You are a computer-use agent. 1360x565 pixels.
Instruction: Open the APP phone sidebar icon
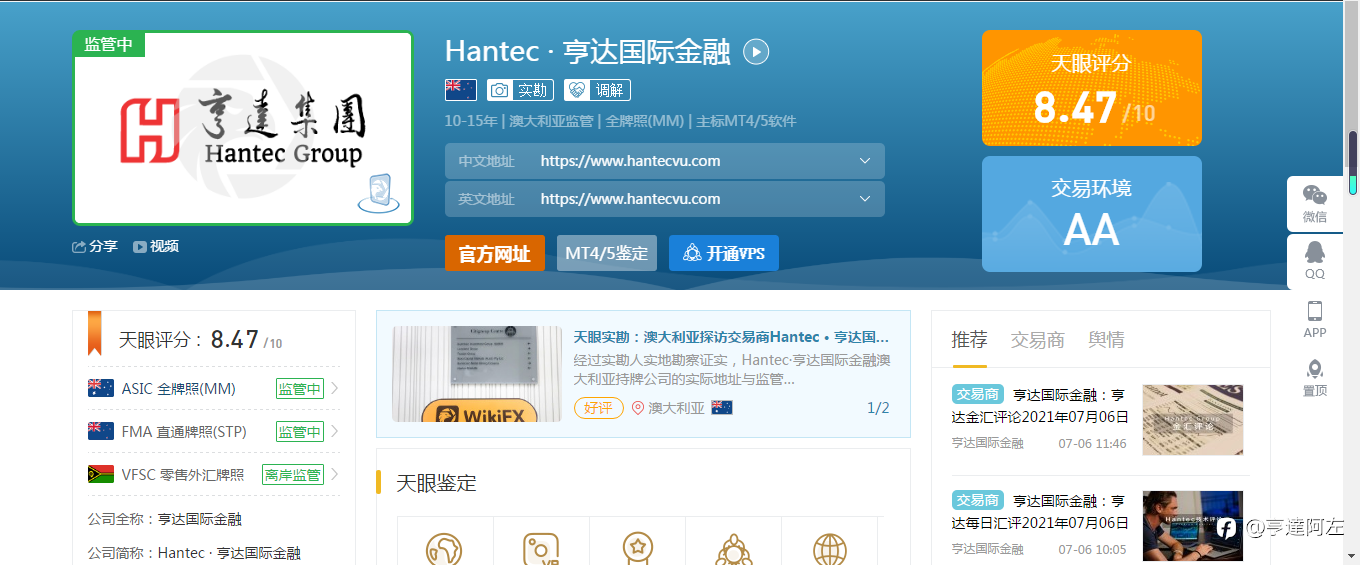tap(1315, 311)
